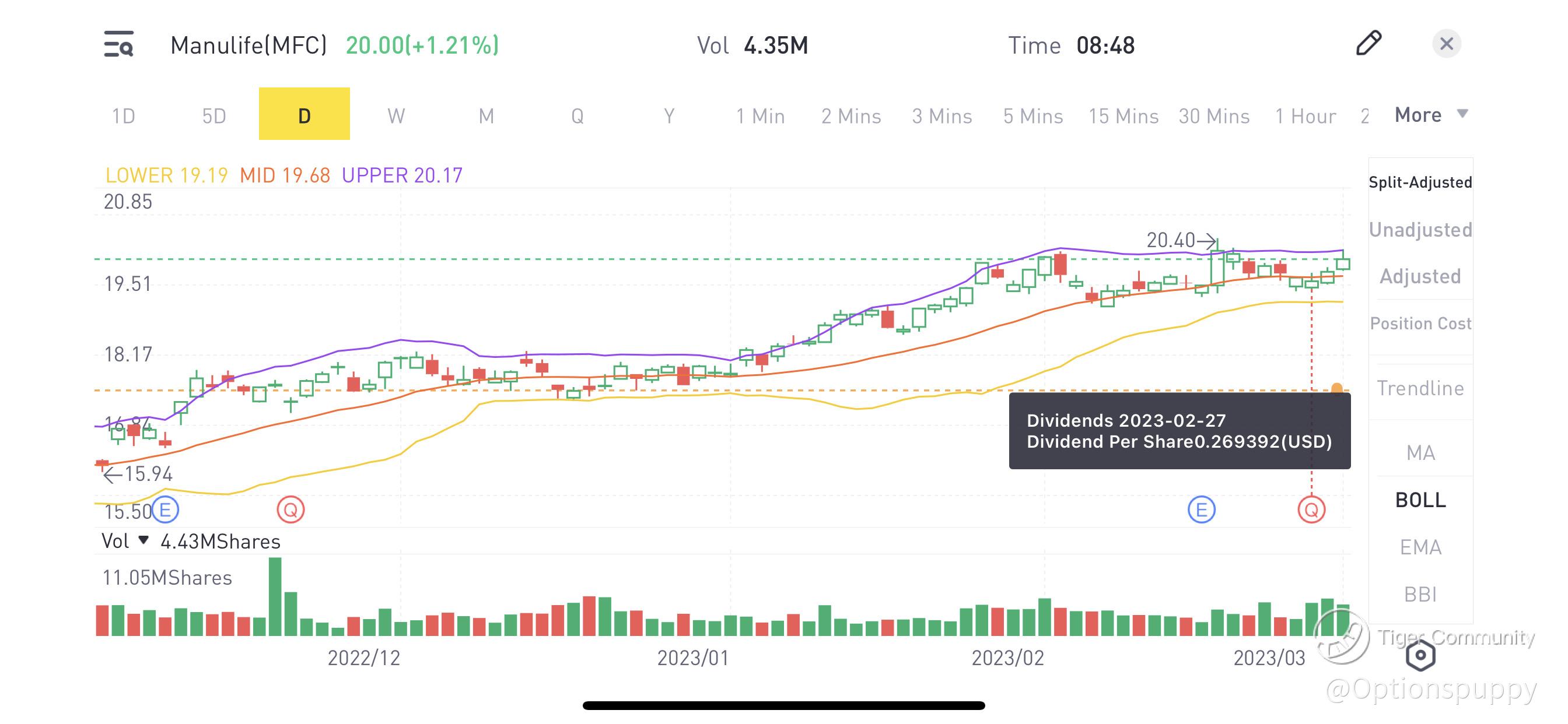Screen dimensions: 1568x724
Task: Open the hexagon chart settings icon
Action: pos(1420,655)
